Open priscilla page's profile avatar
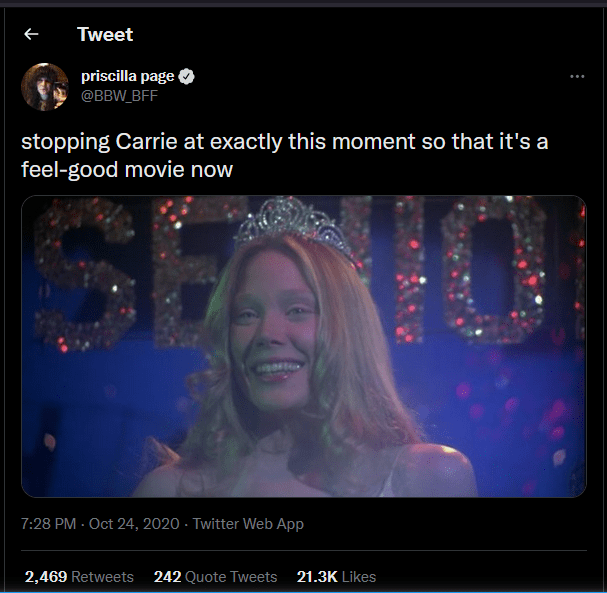 (45, 86)
